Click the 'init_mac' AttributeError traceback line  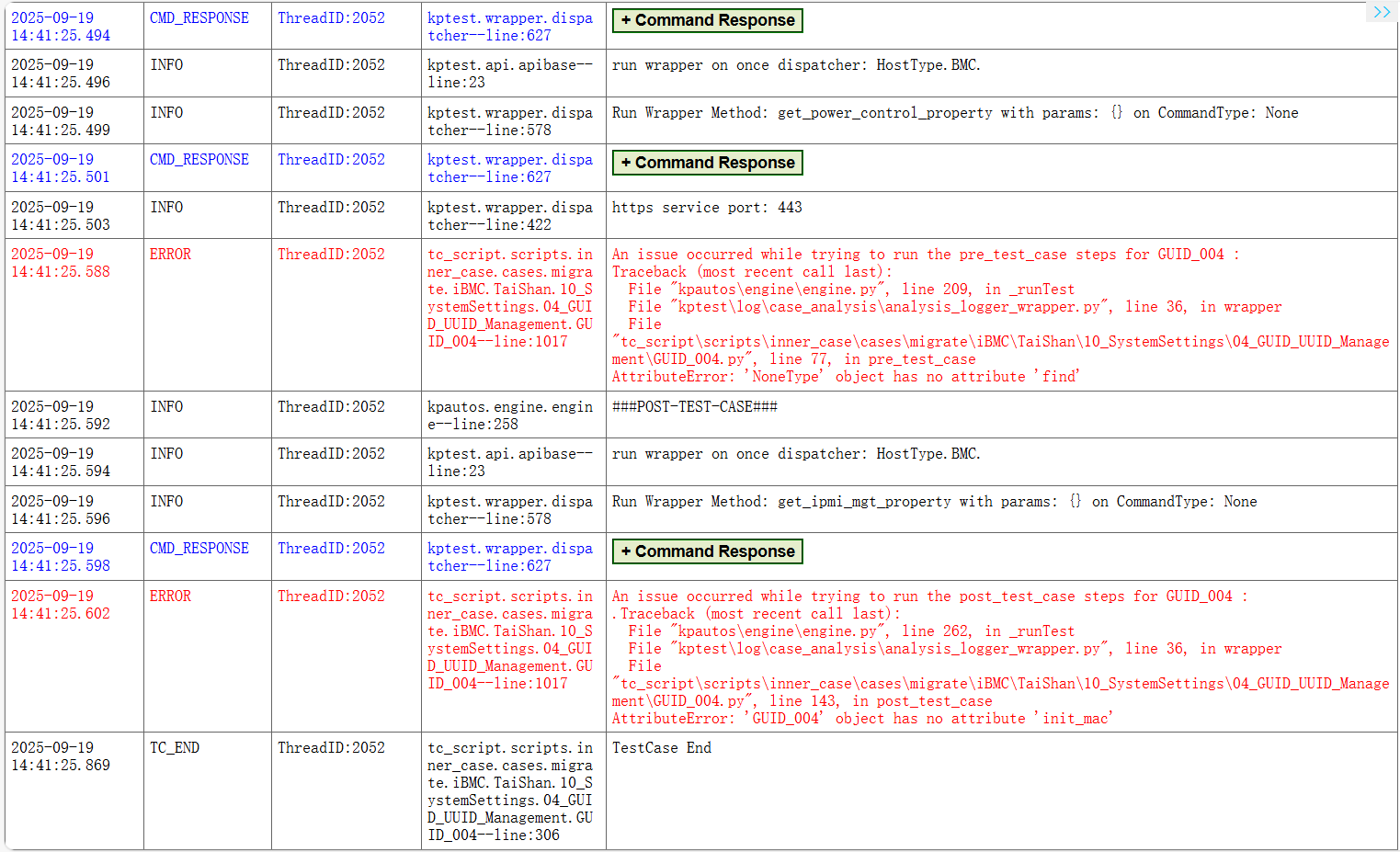pyautogui.click(x=862, y=719)
